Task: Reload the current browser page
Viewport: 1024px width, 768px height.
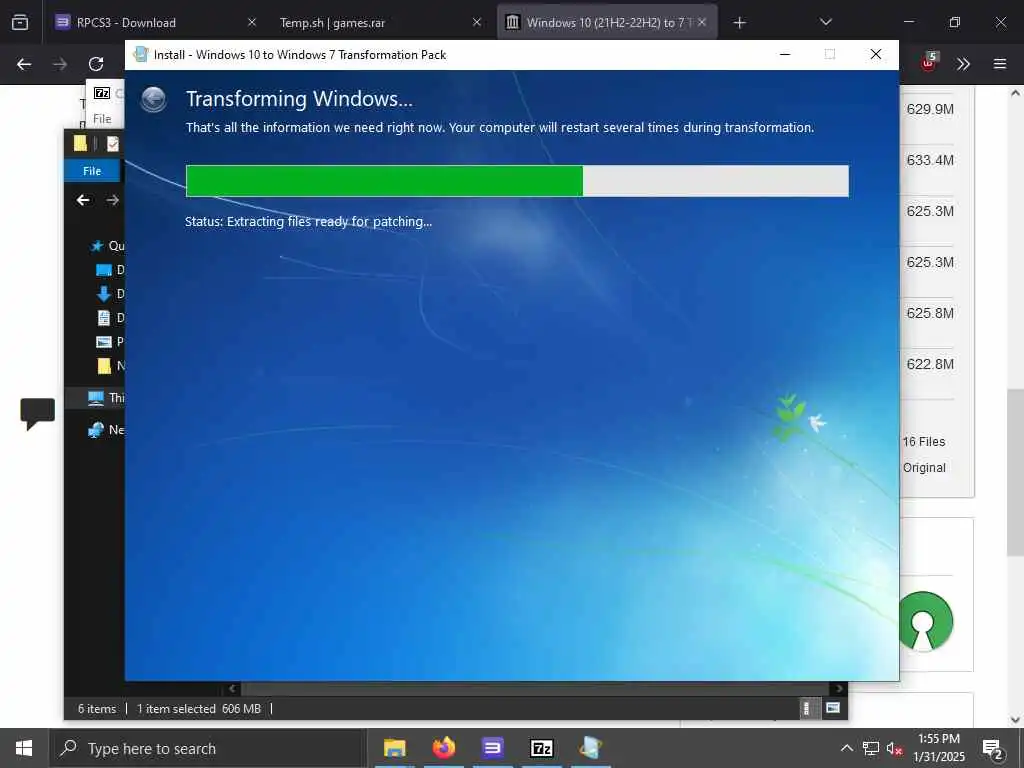Action: [x=96, y=64]
